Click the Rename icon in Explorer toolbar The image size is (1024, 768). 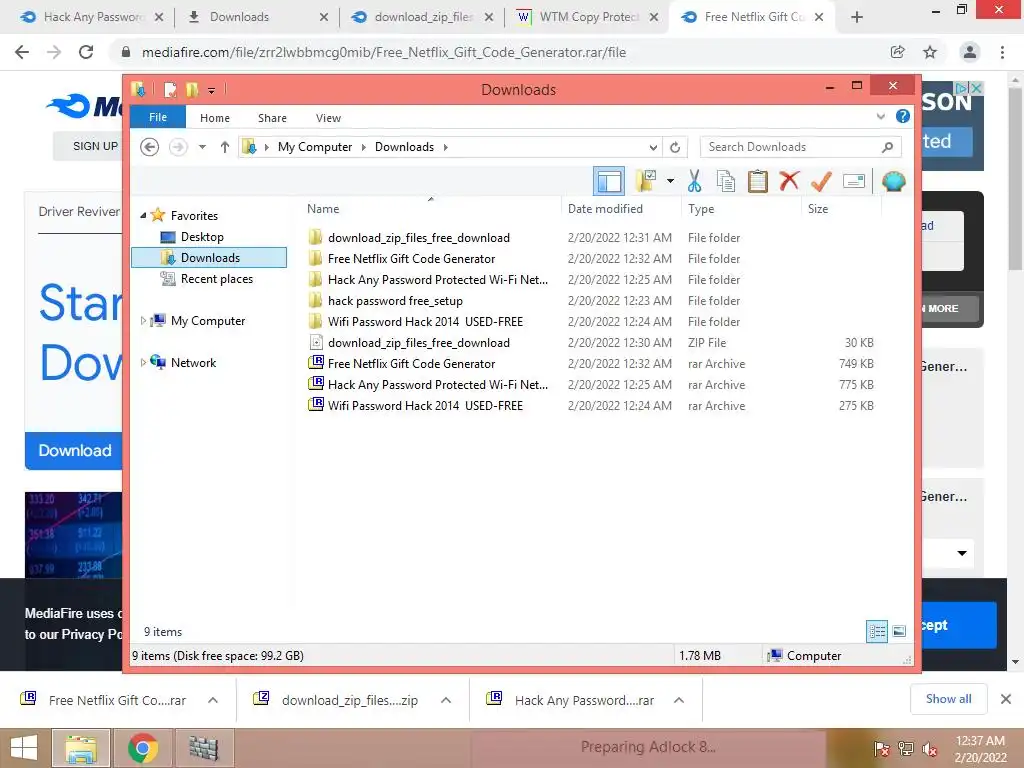click(854, 181)
